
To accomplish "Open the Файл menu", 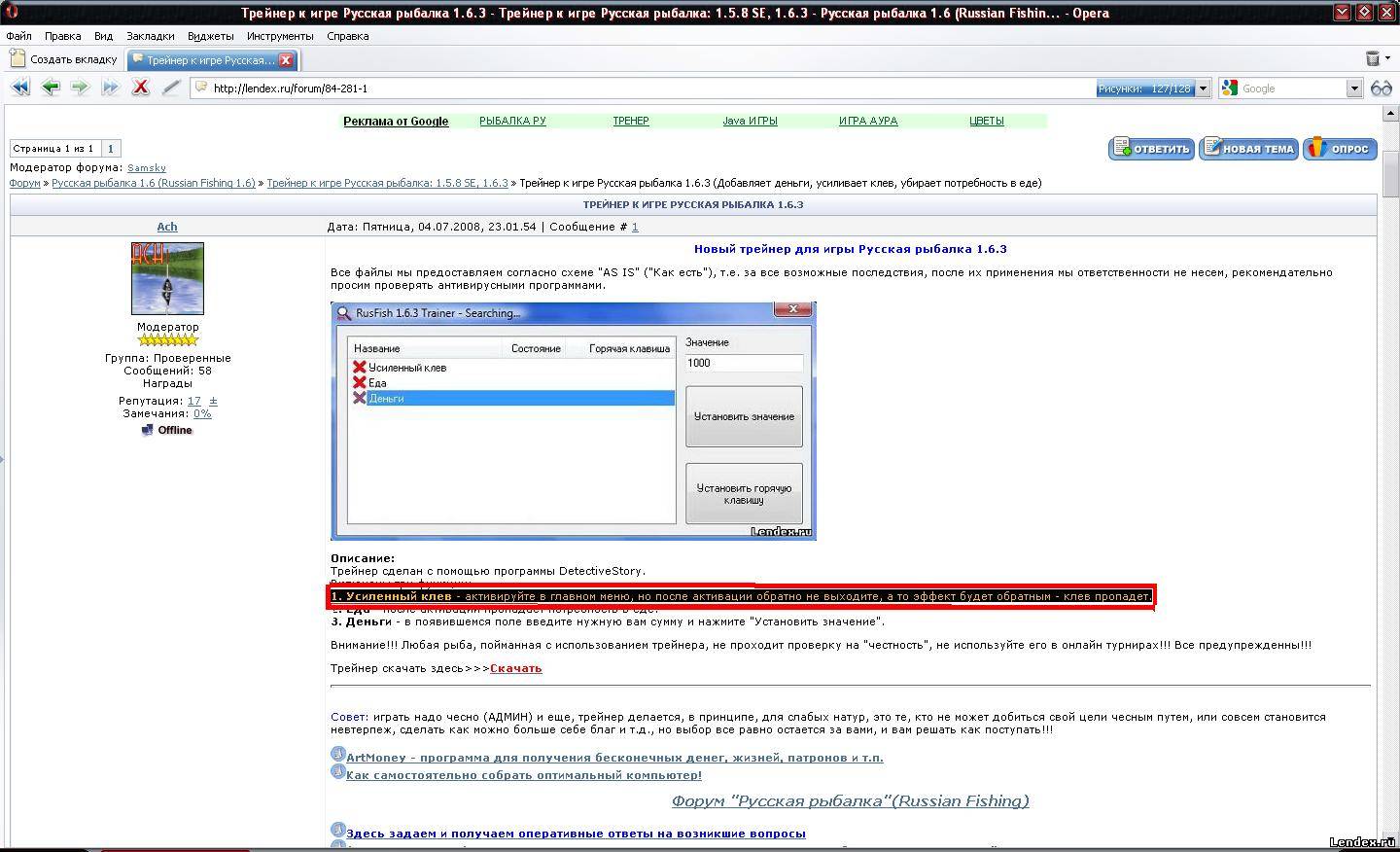I will click(x=18, y=36).
